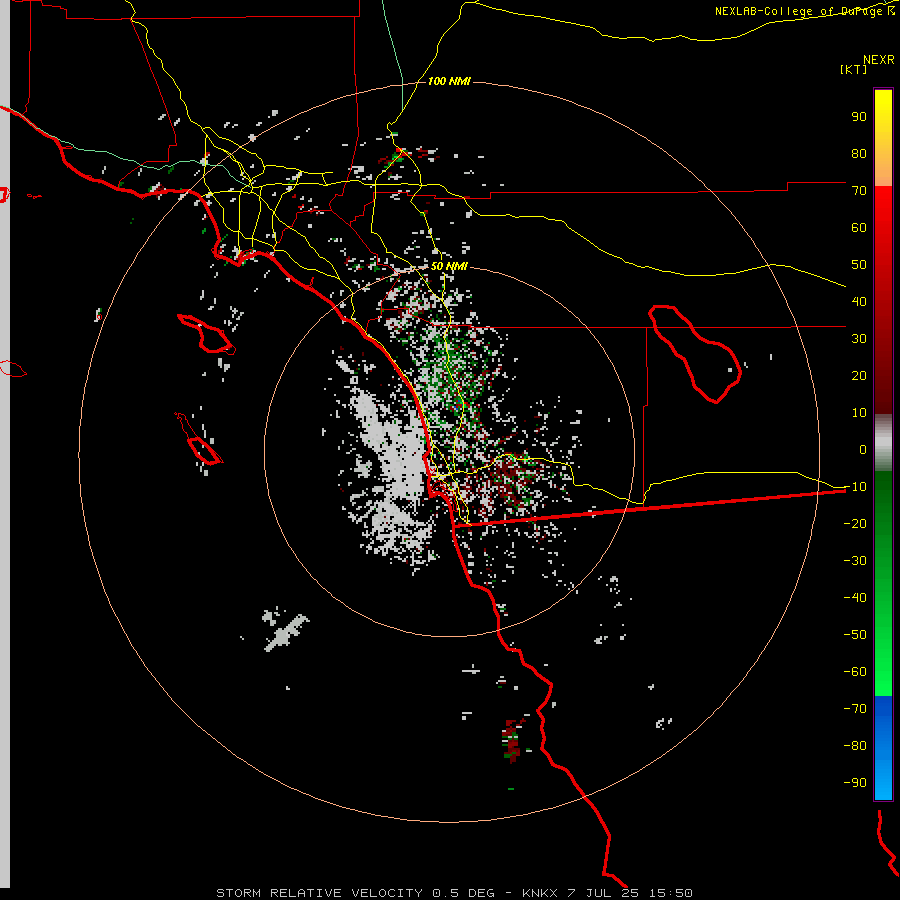Click the -20 knot scale label
Image resolution: width=900 pixels, height=900 pixels.
(x=855, y=524)
